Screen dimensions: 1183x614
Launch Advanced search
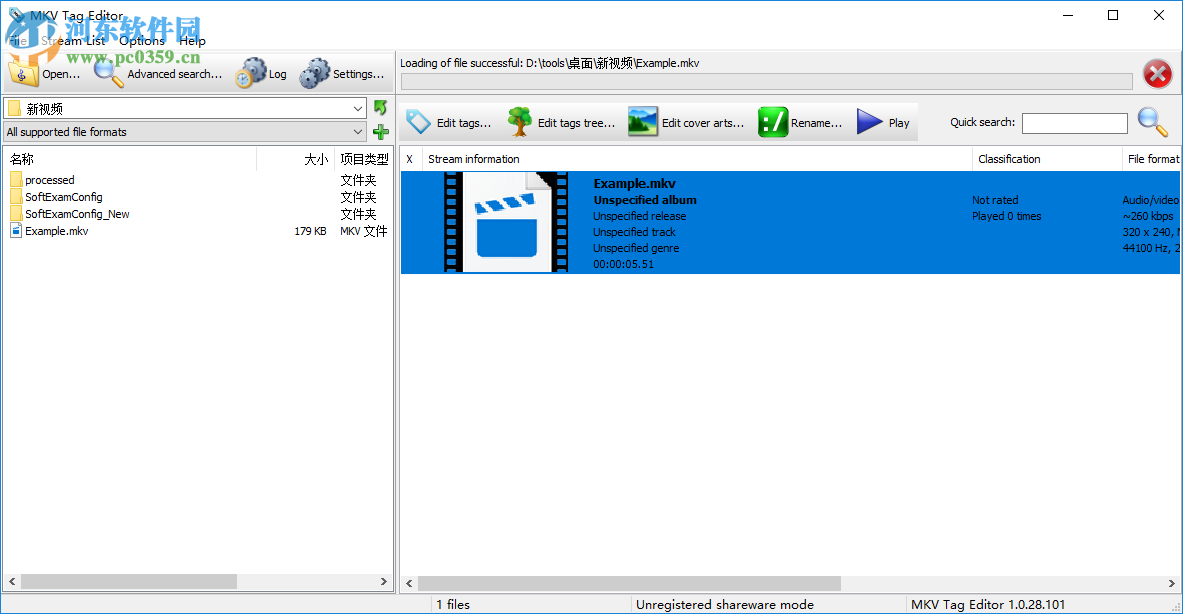click(x=160, y=72)
